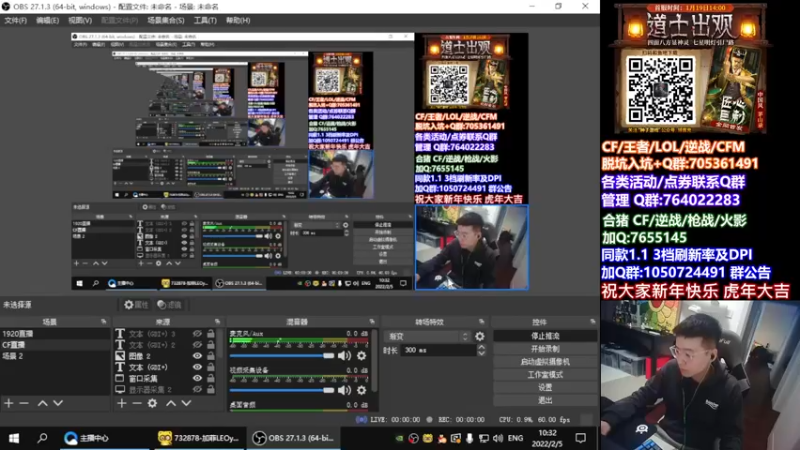Toggle lock on 显示器采集 2 source
Viewport: 800px width, 450px height.
(x=211, y=389)
